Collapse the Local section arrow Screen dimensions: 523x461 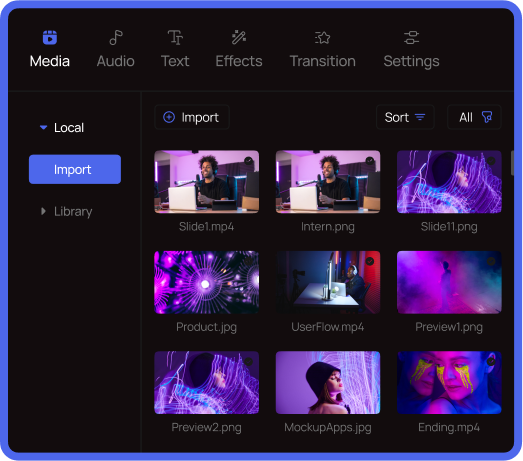[x=43, y=127]
